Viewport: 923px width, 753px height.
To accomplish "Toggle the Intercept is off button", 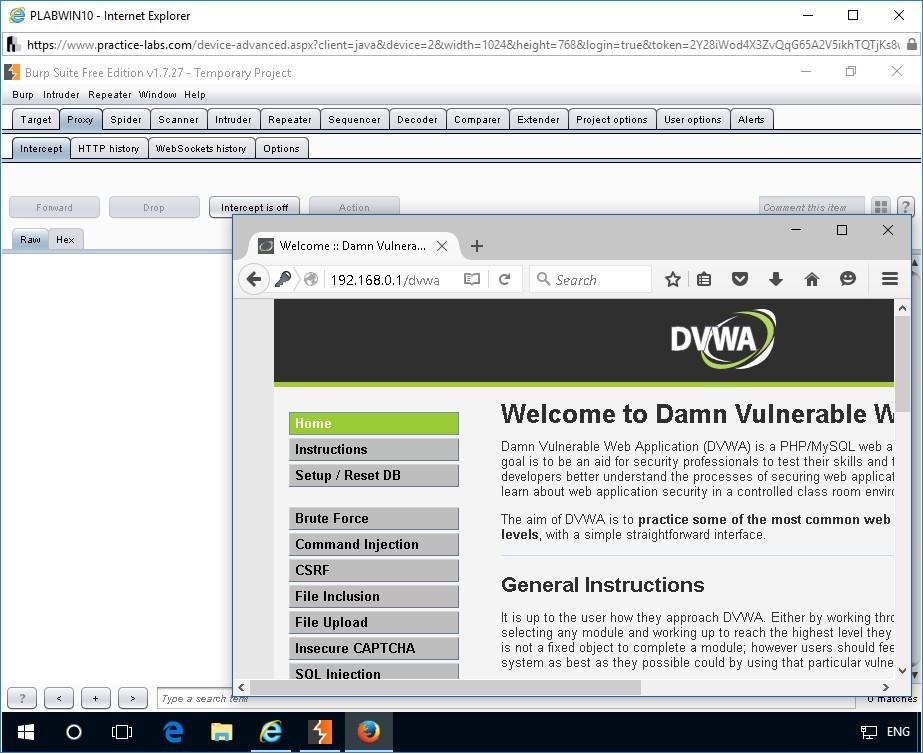I will coord(254,208).
